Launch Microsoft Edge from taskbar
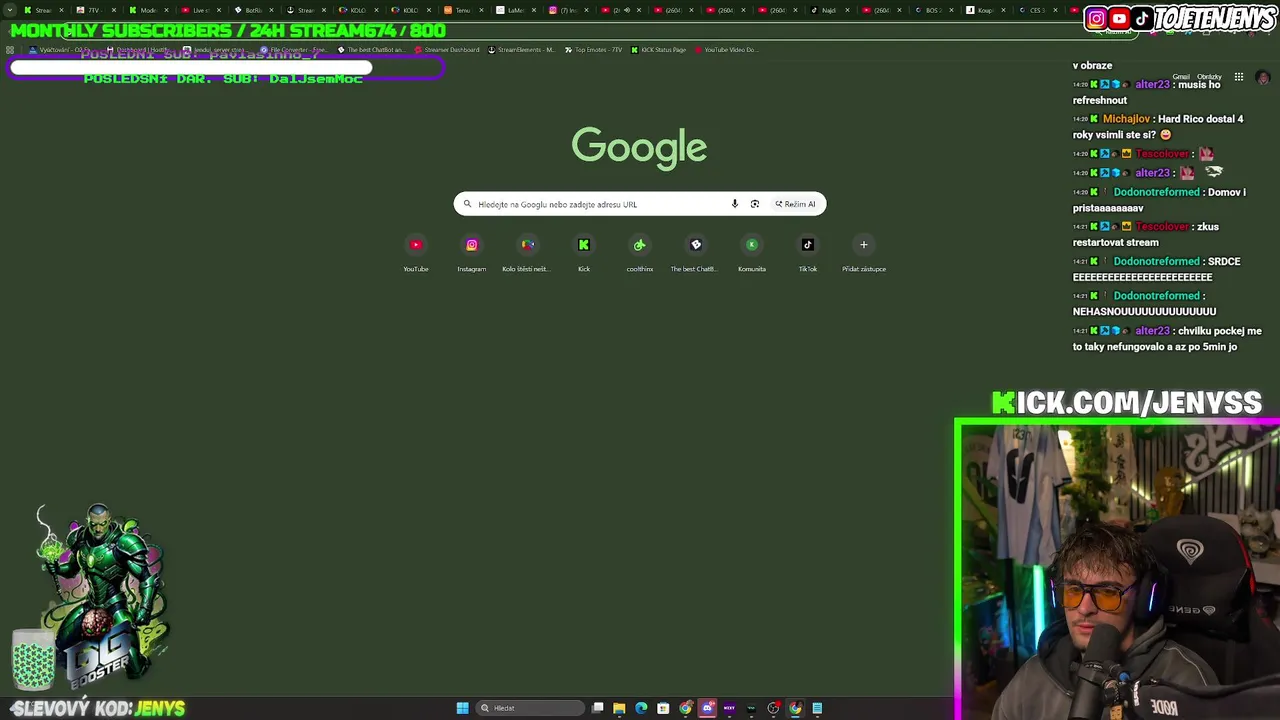 pyautogui.click(x=641, y=708)
